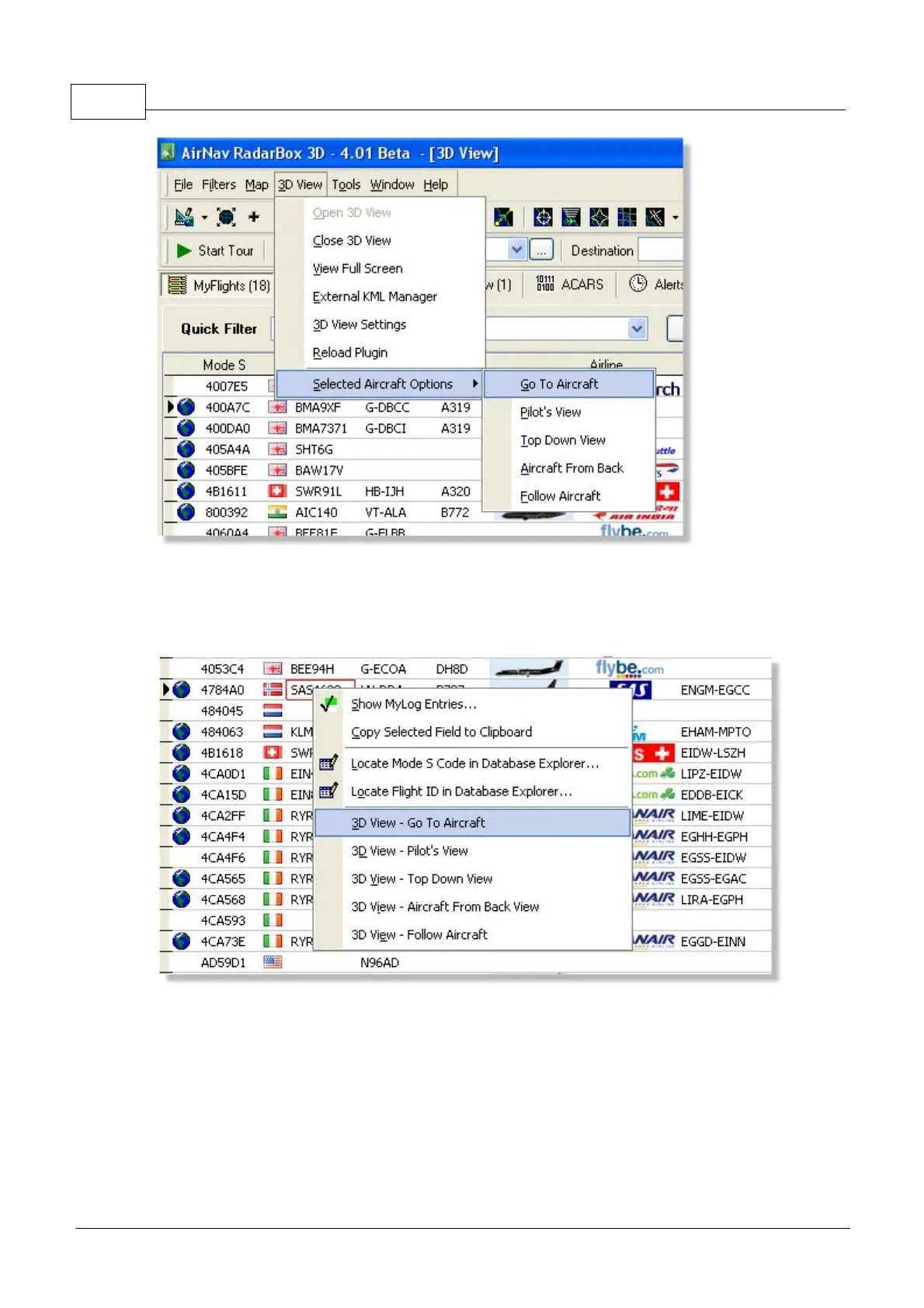Click the globe icon on row 400A7C
The height and width of the screenshot is (1308, 924).
pyautogui.click(x=186, y=406)
